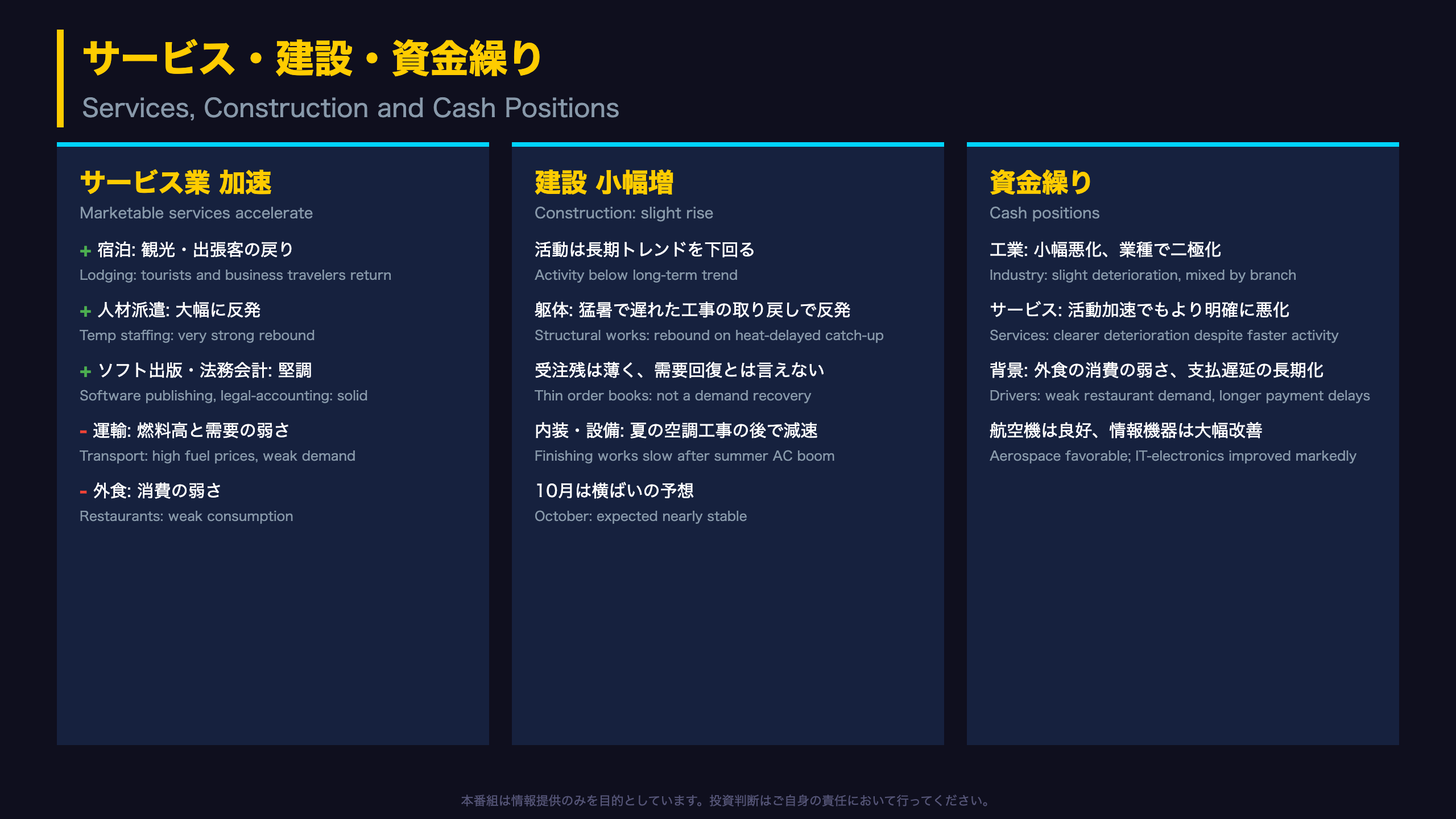The height and width of the screenshot is (819, 1456).
Task: Select Activity below long-term trend
Action: pyautogui.click(x=636, y=275)
